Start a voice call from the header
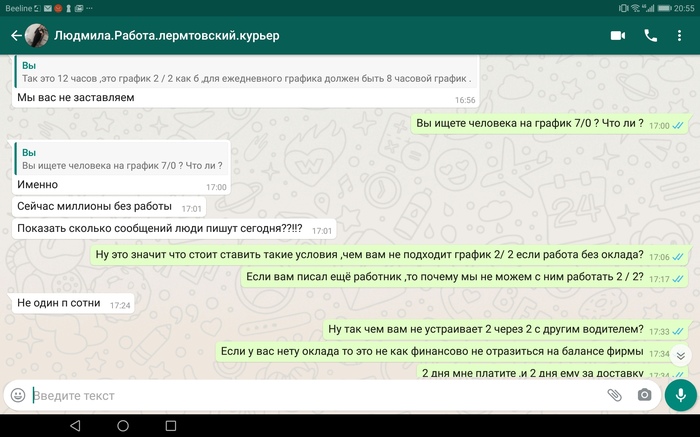Viewport: 700px width, 437px height. 651,36
